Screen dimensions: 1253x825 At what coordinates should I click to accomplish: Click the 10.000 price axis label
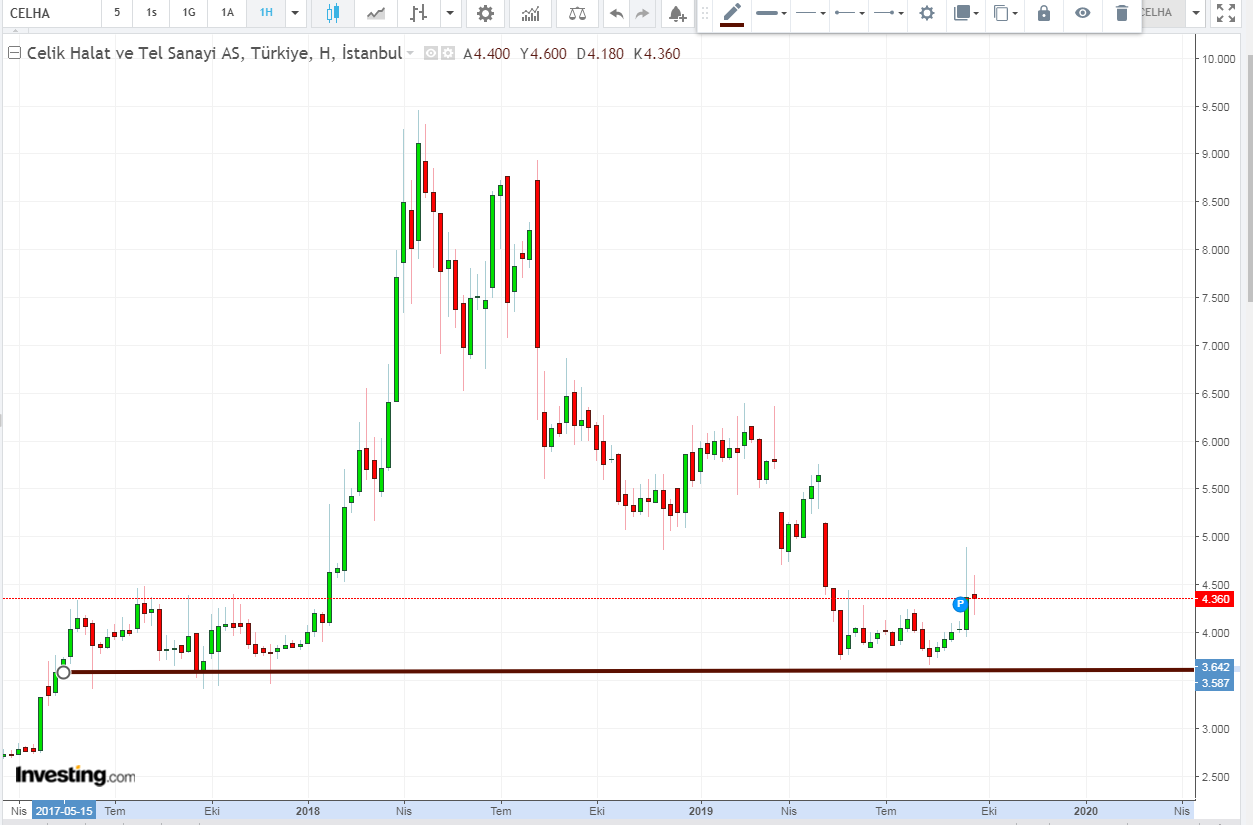pos(1217,59)
